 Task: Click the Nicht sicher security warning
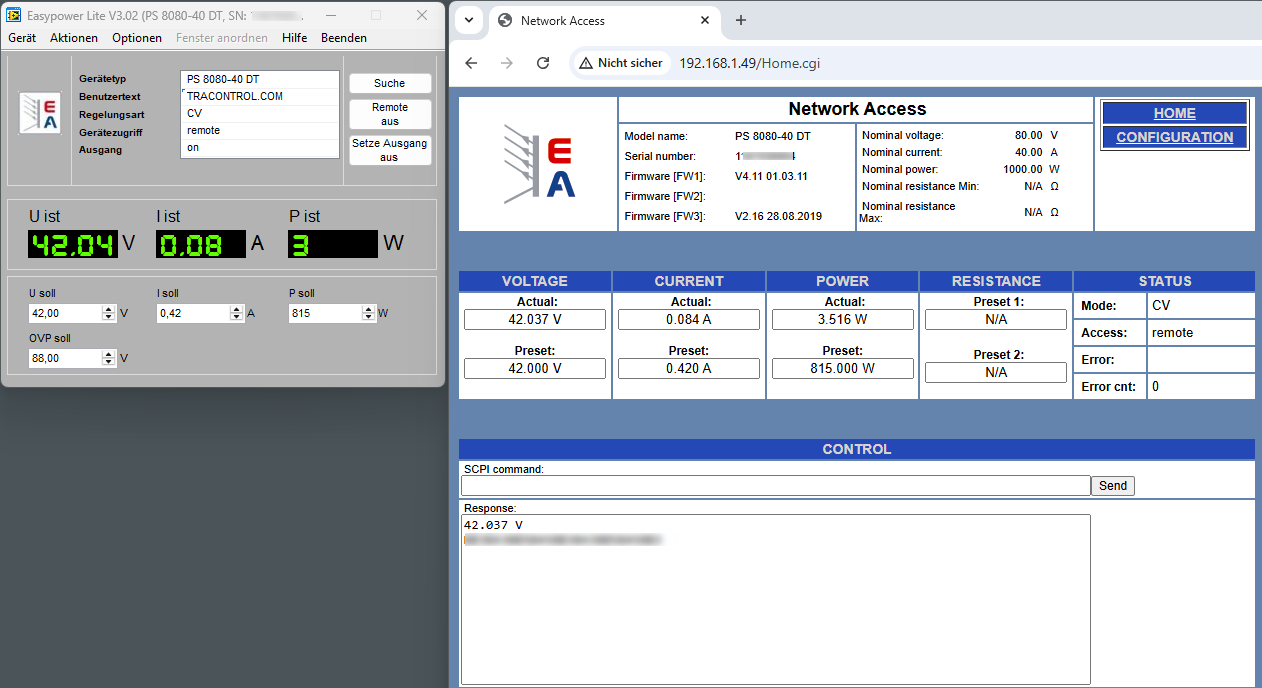620,63
